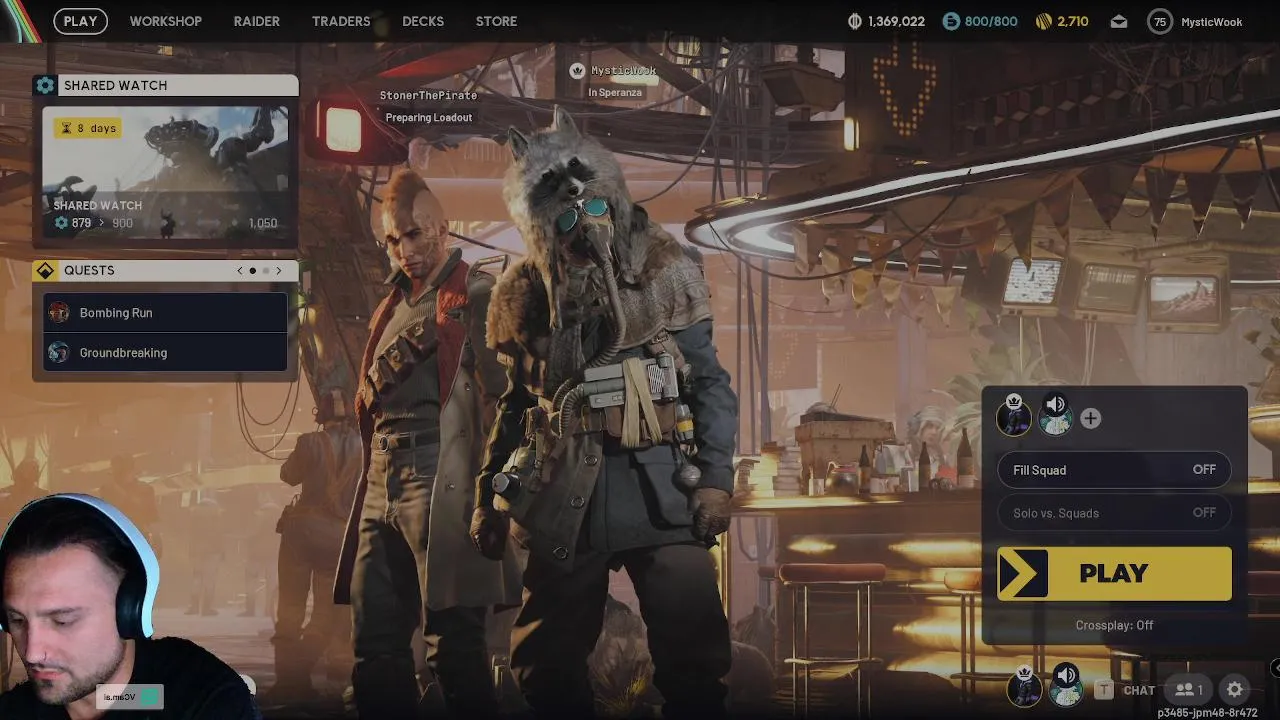Screen dimensions: 1280x720
Task: Go to previous quests page arrow
Action: coord(240,271)
